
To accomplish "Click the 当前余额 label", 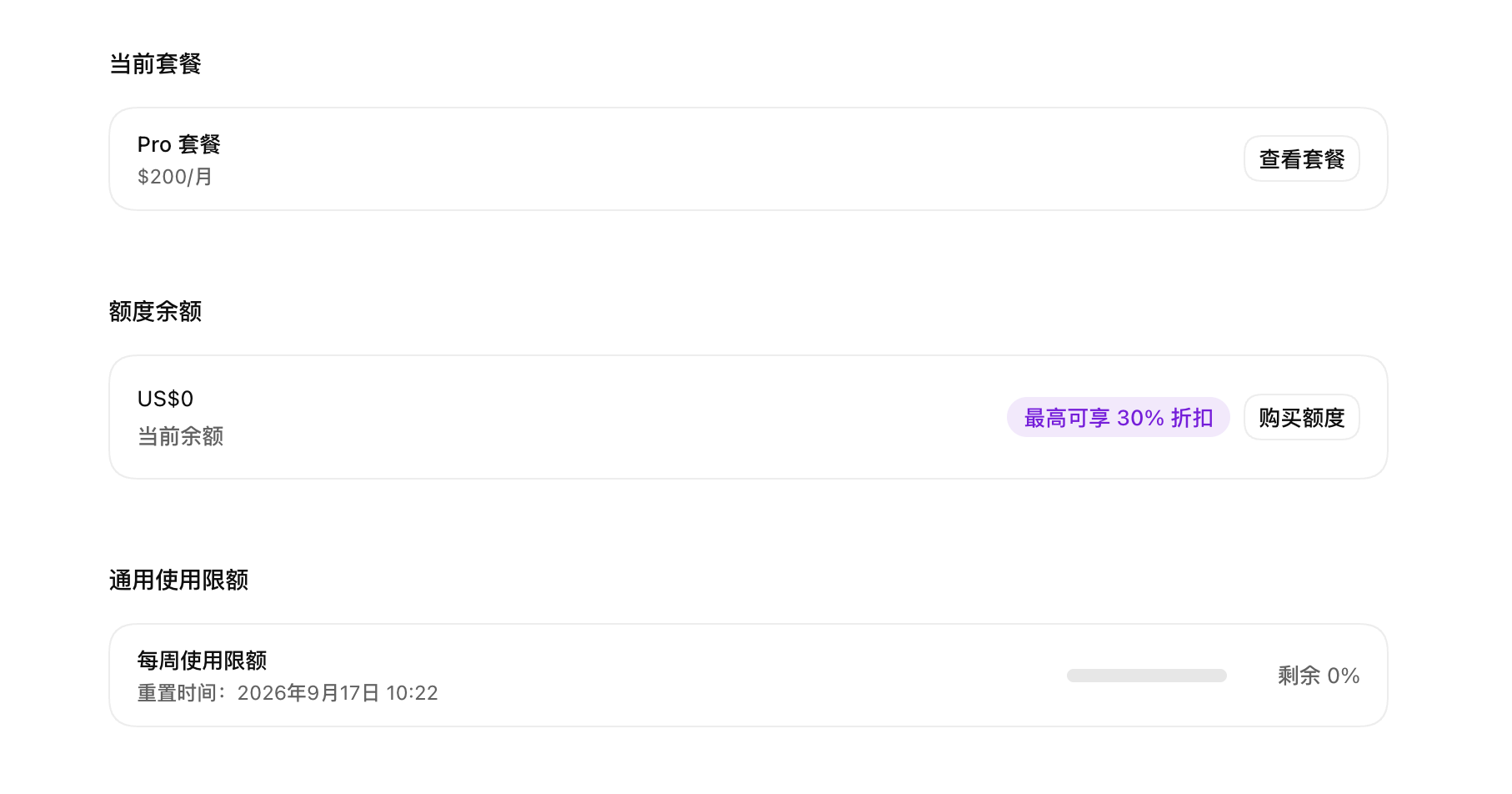I will [x=180, y=436].
